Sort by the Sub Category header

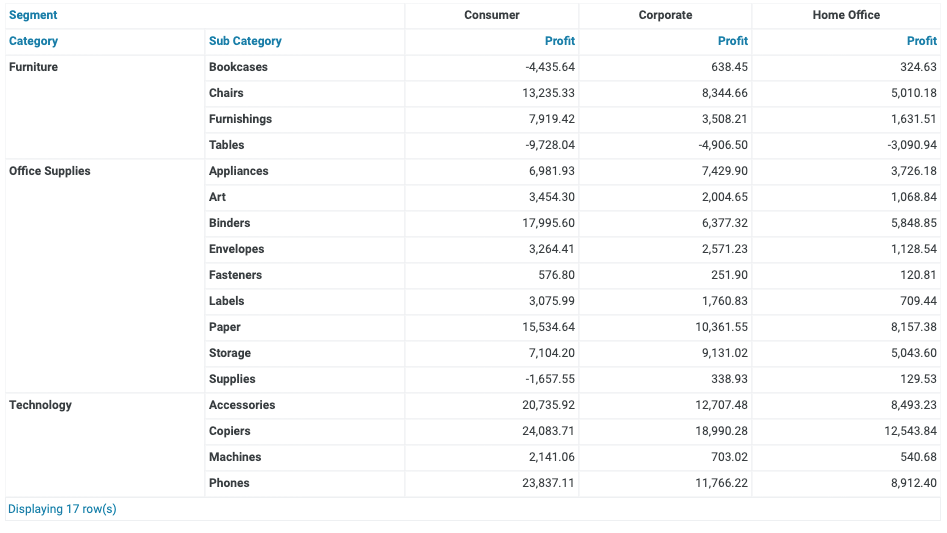pyautogui.click(x=245, y=41)
